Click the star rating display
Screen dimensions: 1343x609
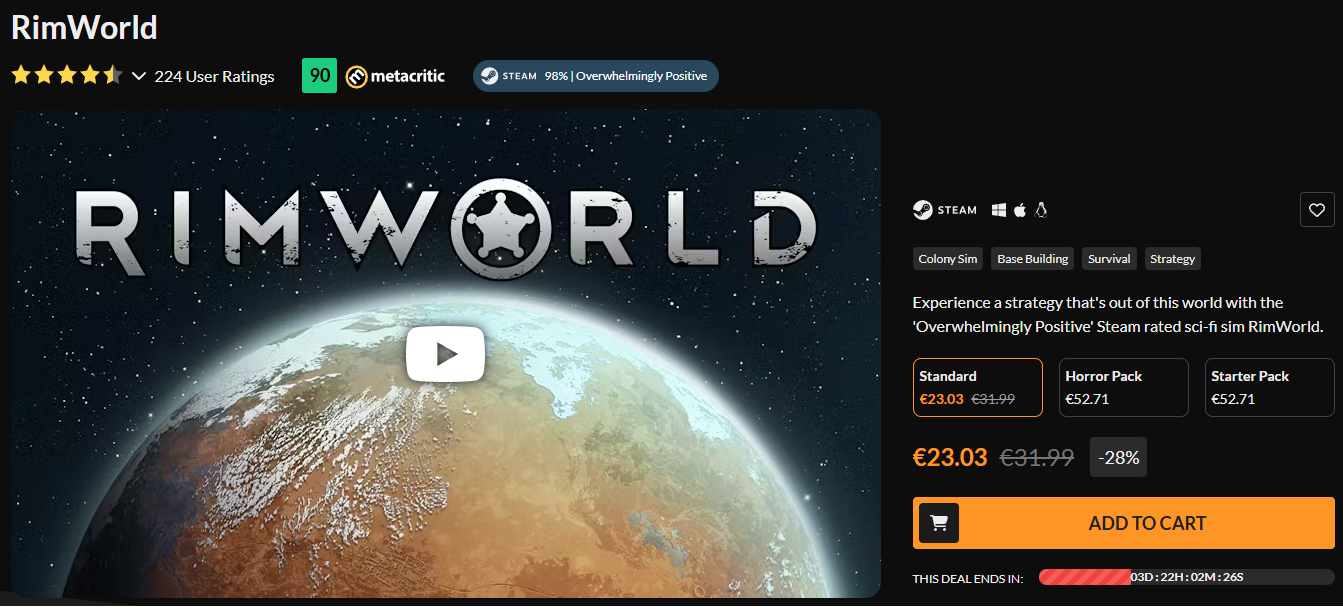point(67,76)
